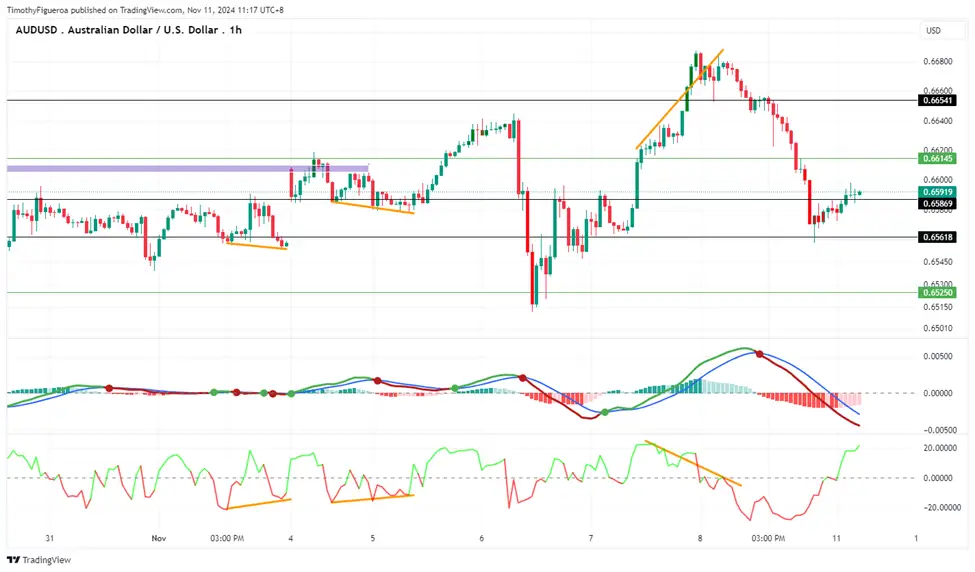Click the black 0.65618 price level label

[937, 237]
